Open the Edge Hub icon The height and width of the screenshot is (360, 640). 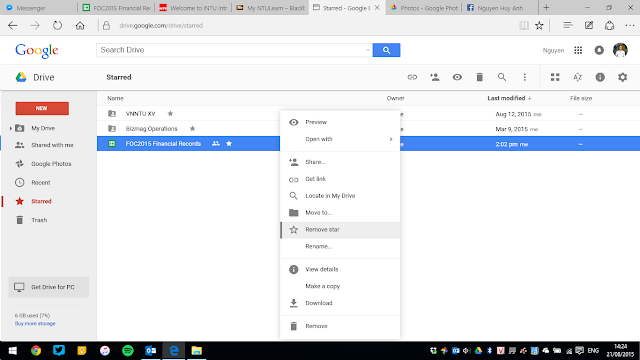point(568,25)
